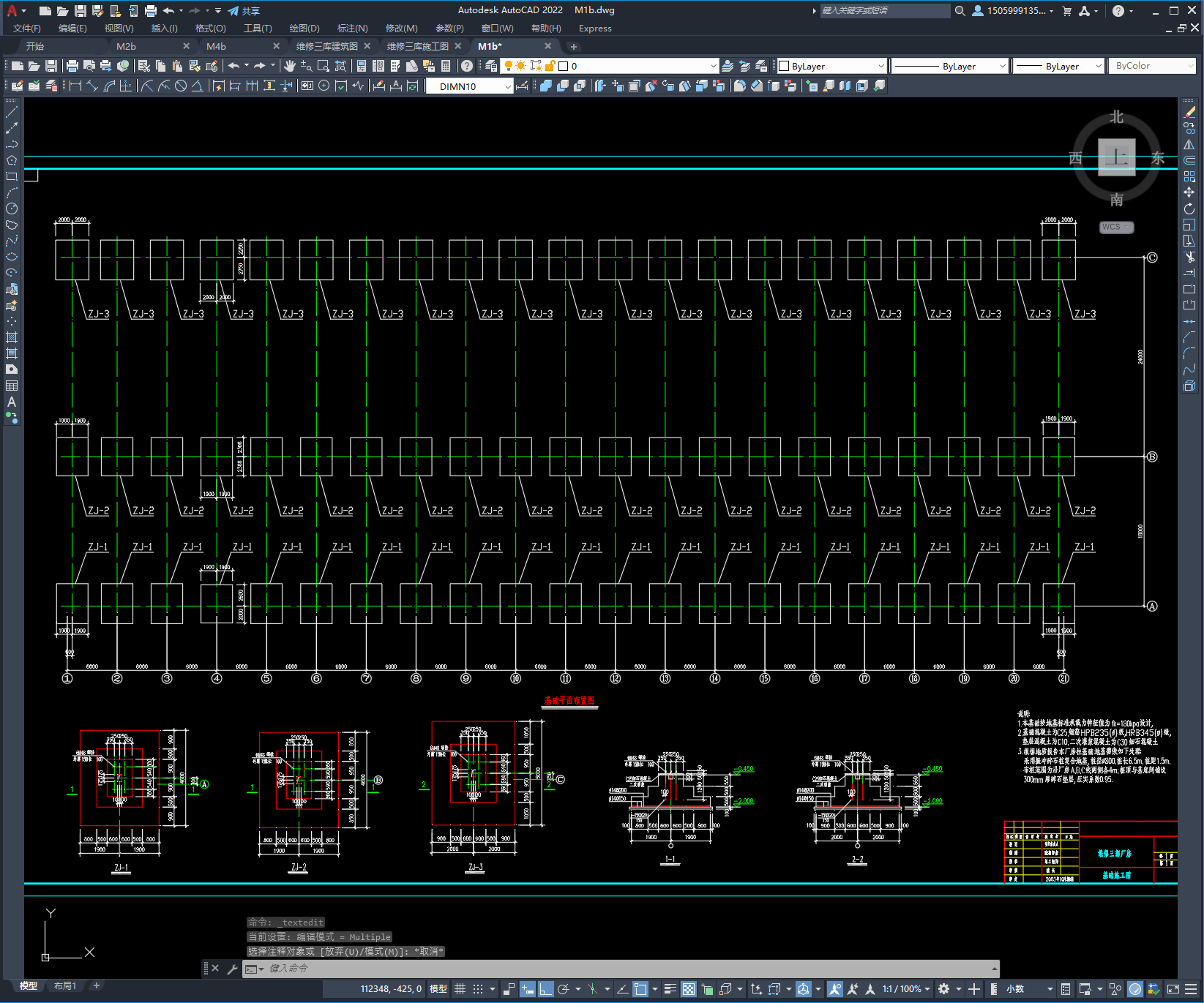Toggle the drawing grid display

(x=460, y=989)
